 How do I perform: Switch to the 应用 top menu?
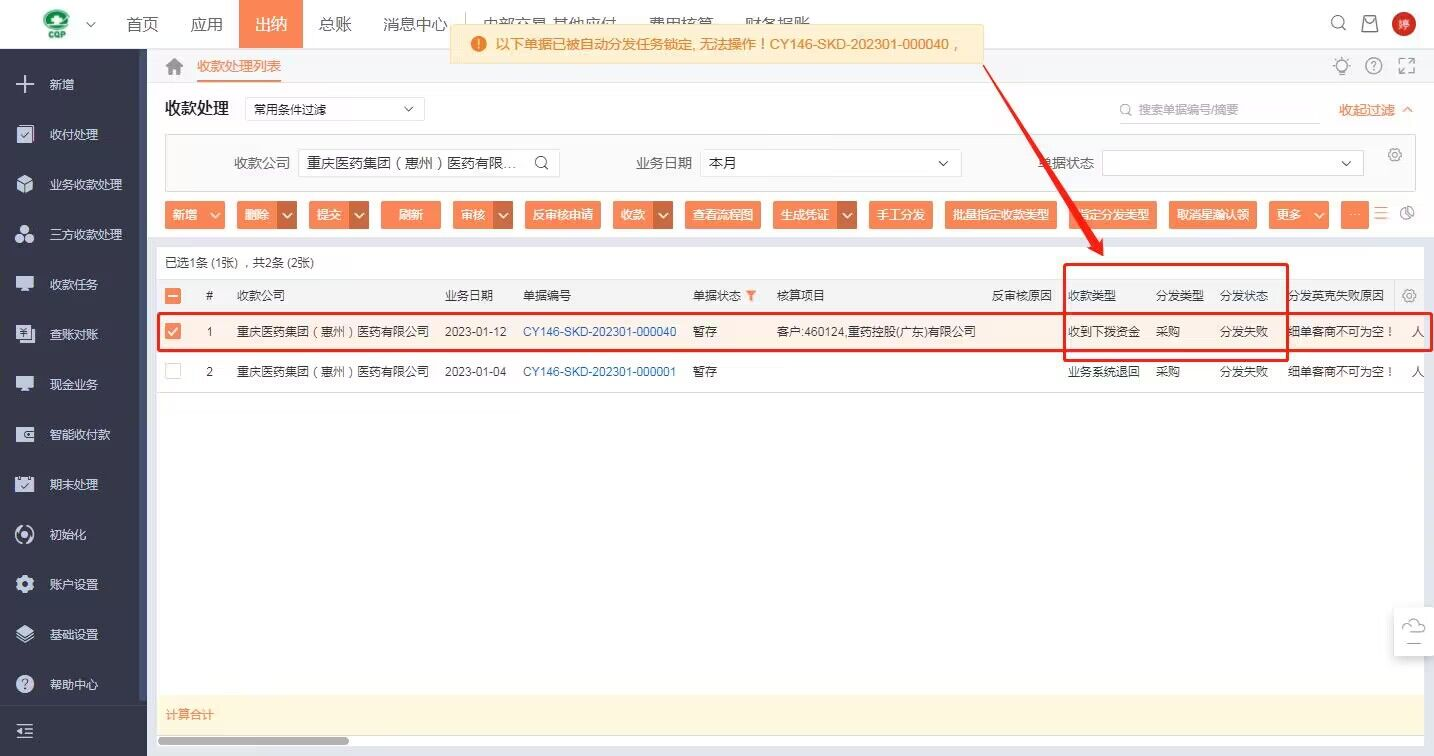(207, 24)
